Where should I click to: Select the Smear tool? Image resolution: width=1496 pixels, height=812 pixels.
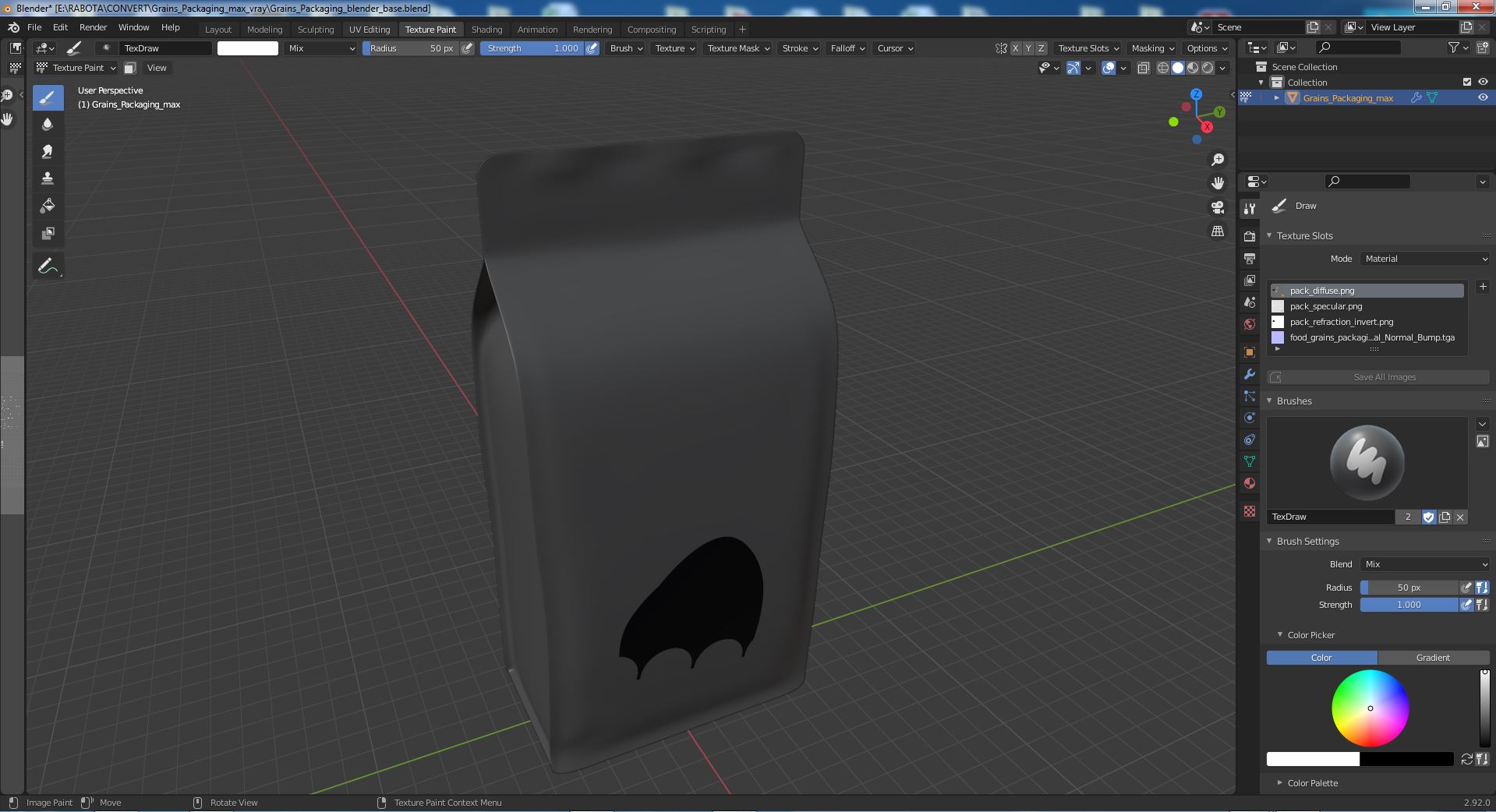(48, 151)
